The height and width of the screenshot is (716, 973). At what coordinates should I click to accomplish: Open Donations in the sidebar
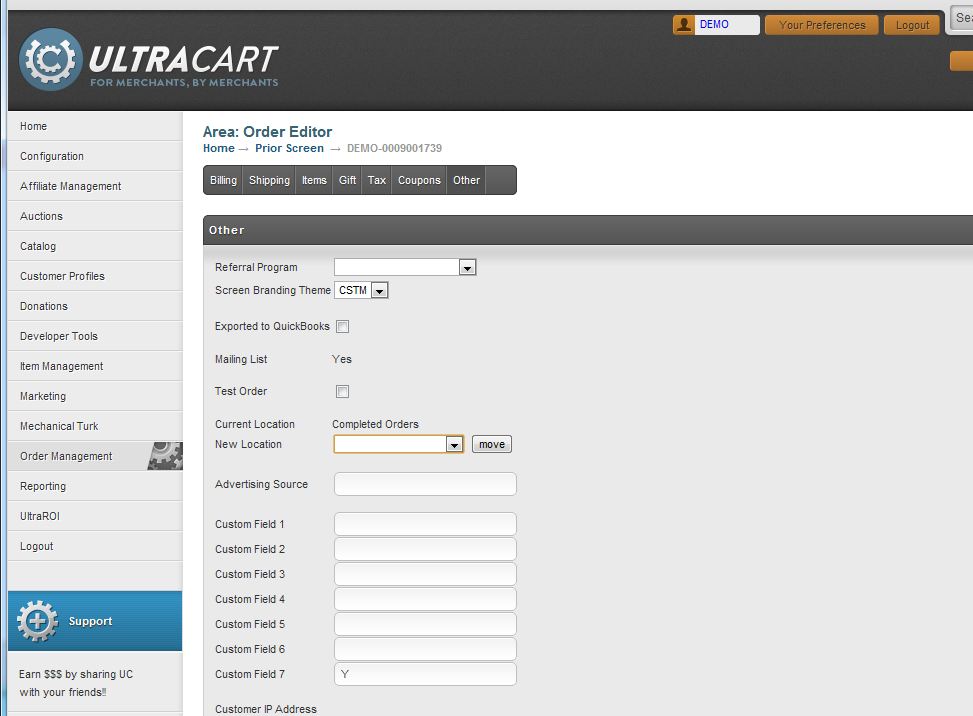click(95, 306)
